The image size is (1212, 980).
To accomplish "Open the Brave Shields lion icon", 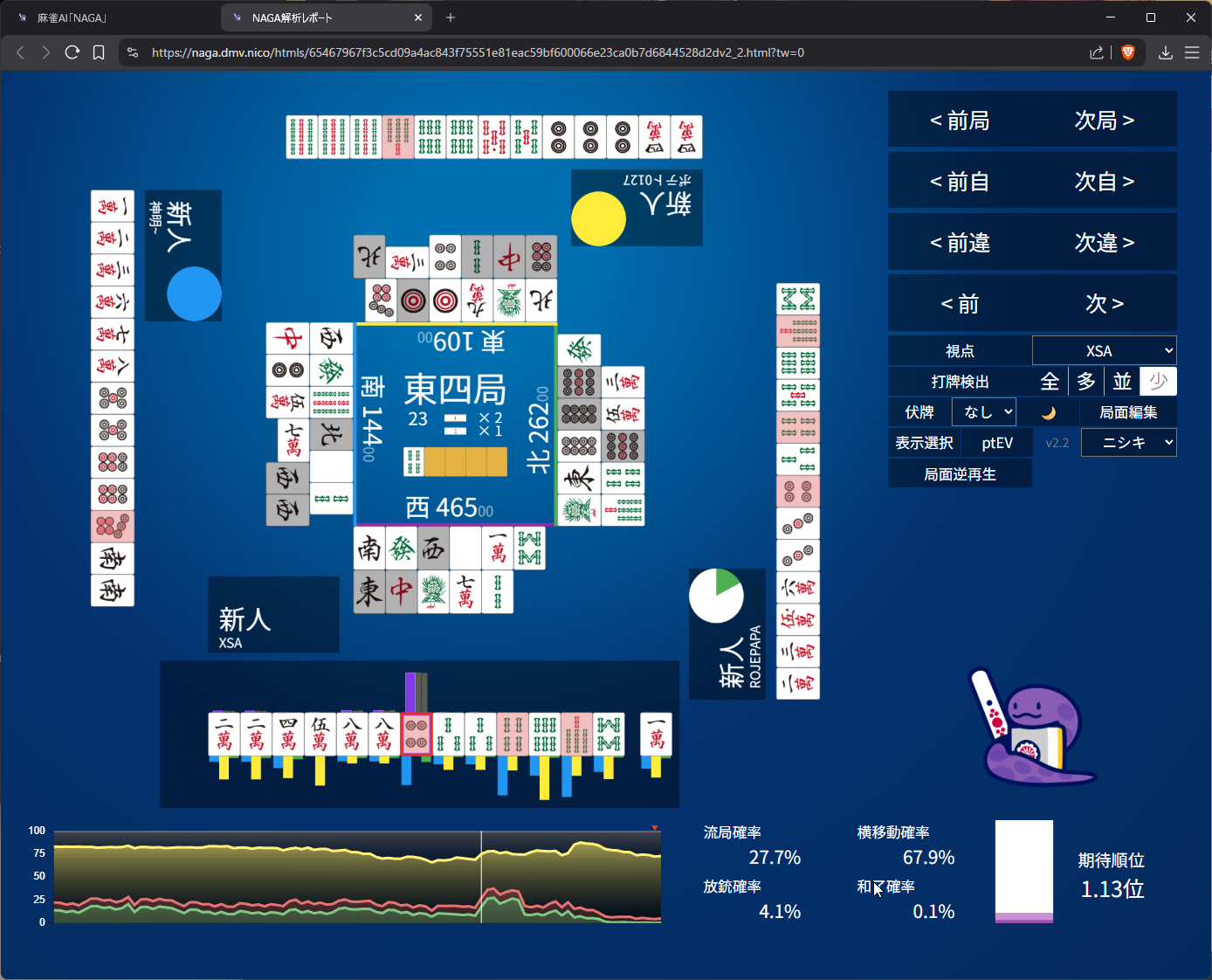I will tap(1127, 52).
